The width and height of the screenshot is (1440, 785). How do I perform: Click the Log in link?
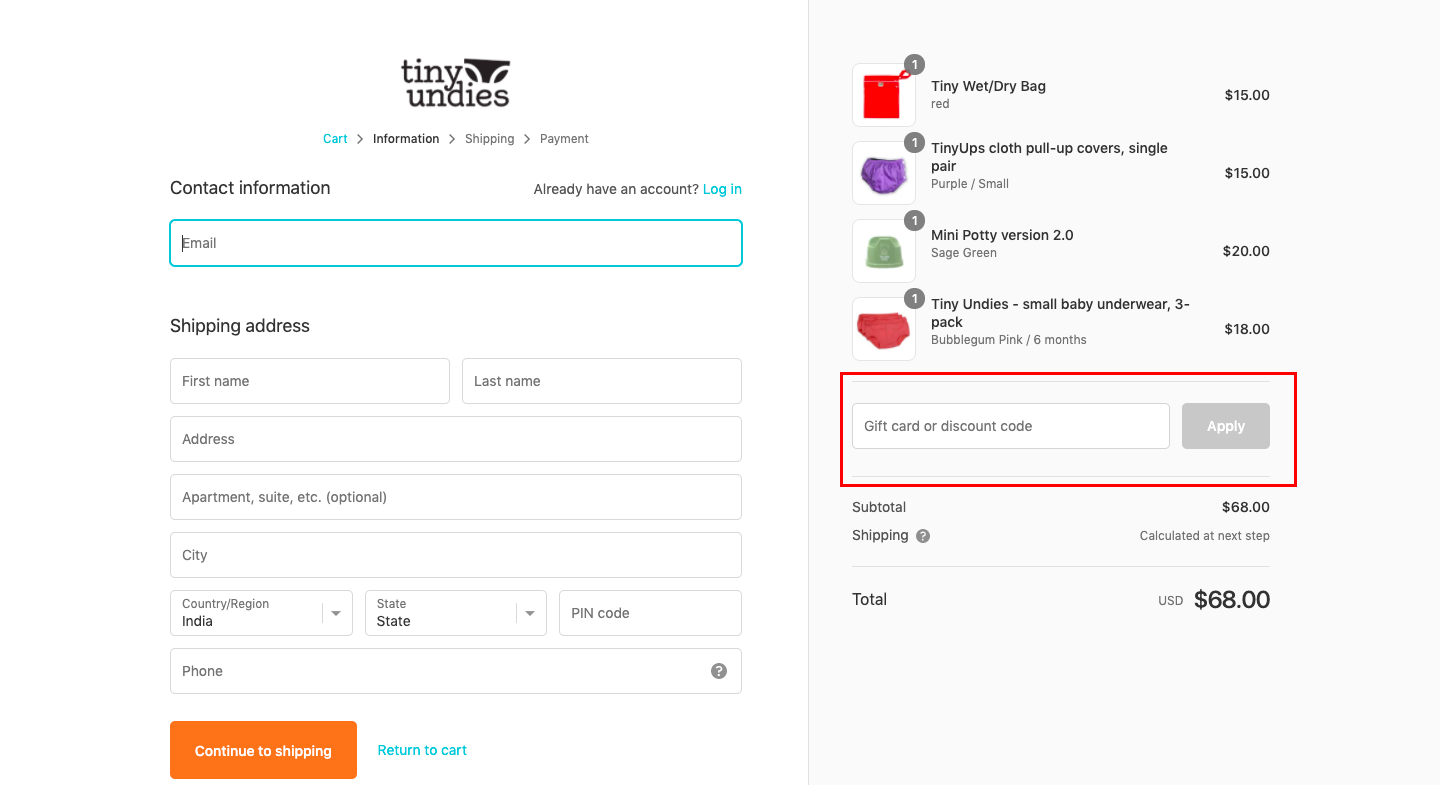point(722,189)
